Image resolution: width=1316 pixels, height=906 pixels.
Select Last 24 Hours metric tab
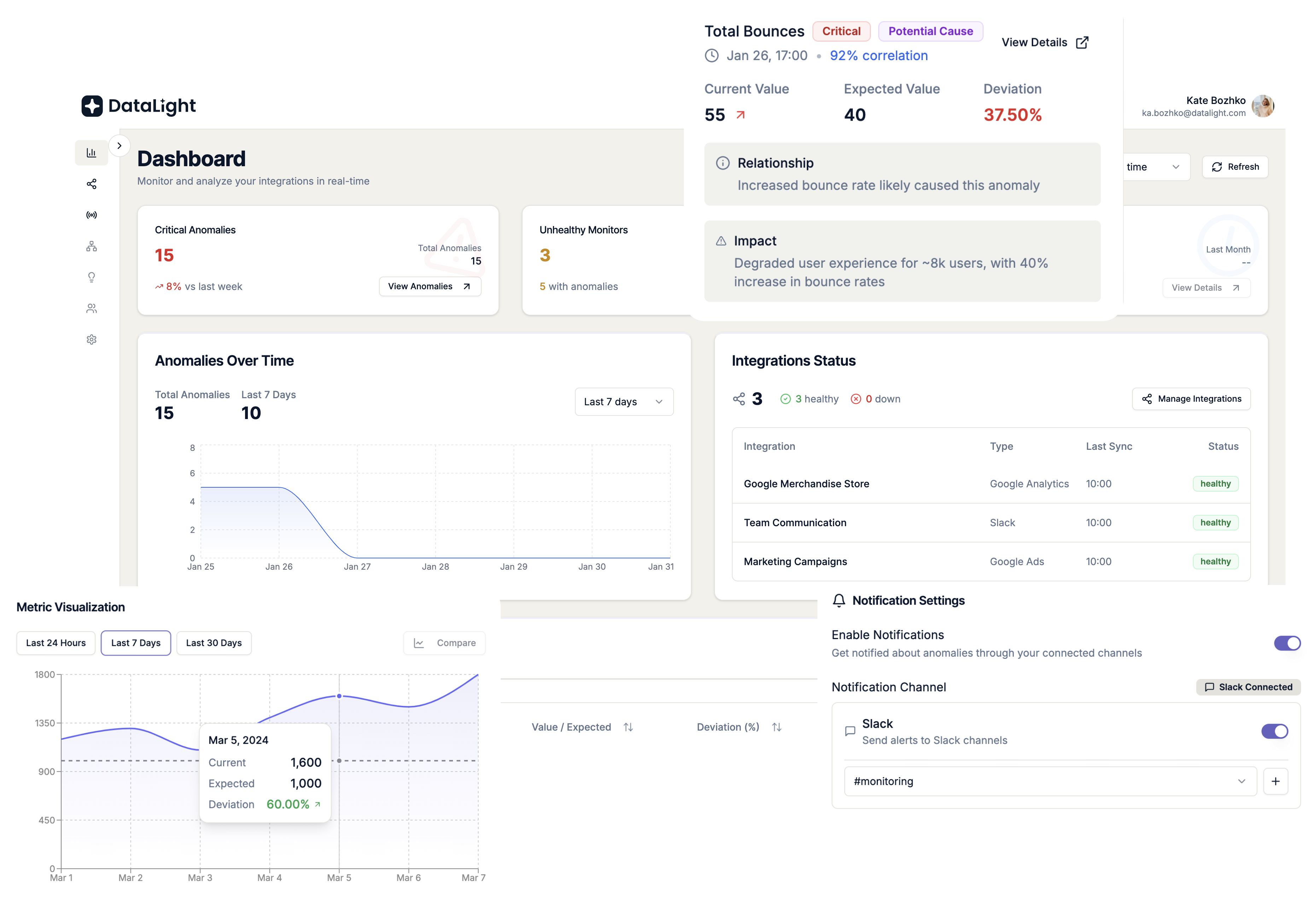(56, 642)
